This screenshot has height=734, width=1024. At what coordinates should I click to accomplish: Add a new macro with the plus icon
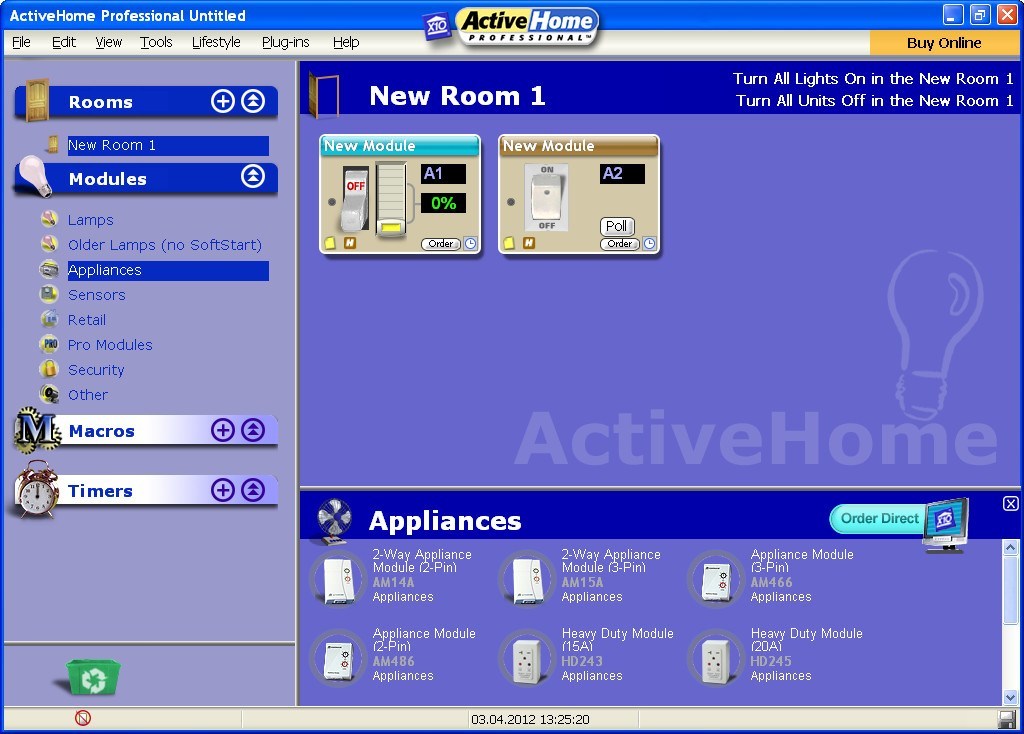pyautogui.click(x=222, y=430)
